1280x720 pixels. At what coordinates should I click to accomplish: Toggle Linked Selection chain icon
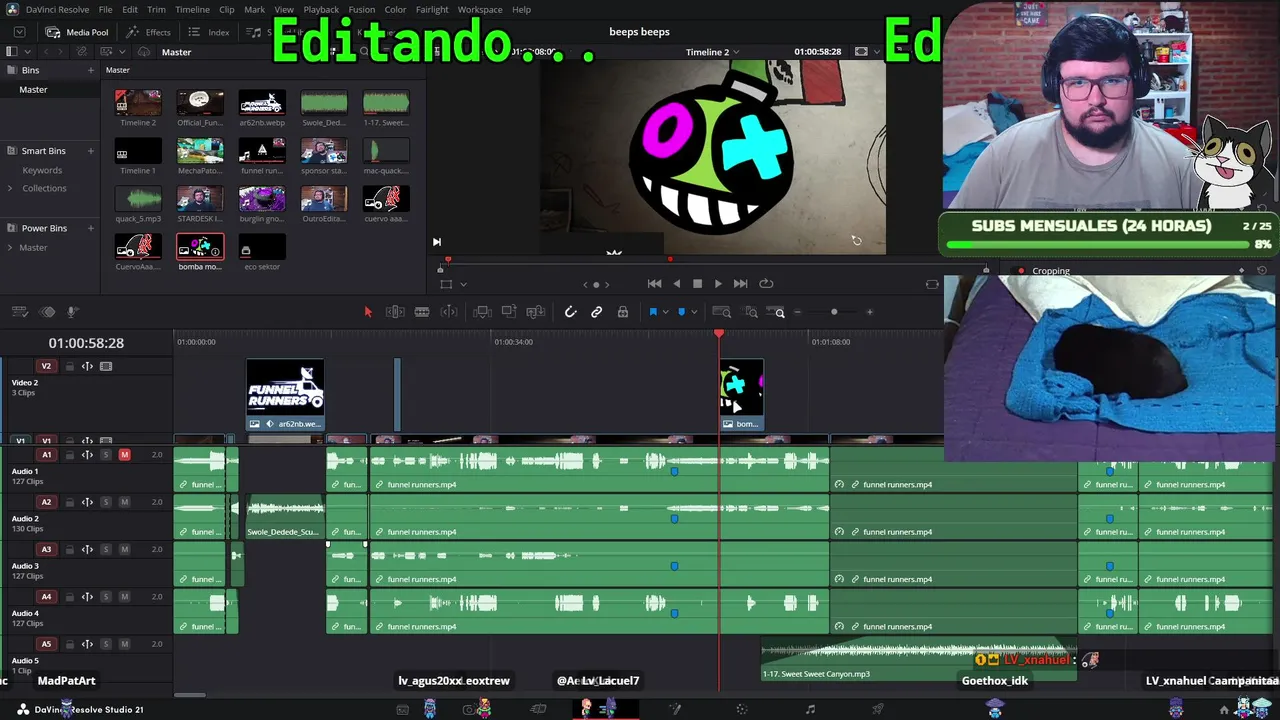coord(597,312)
